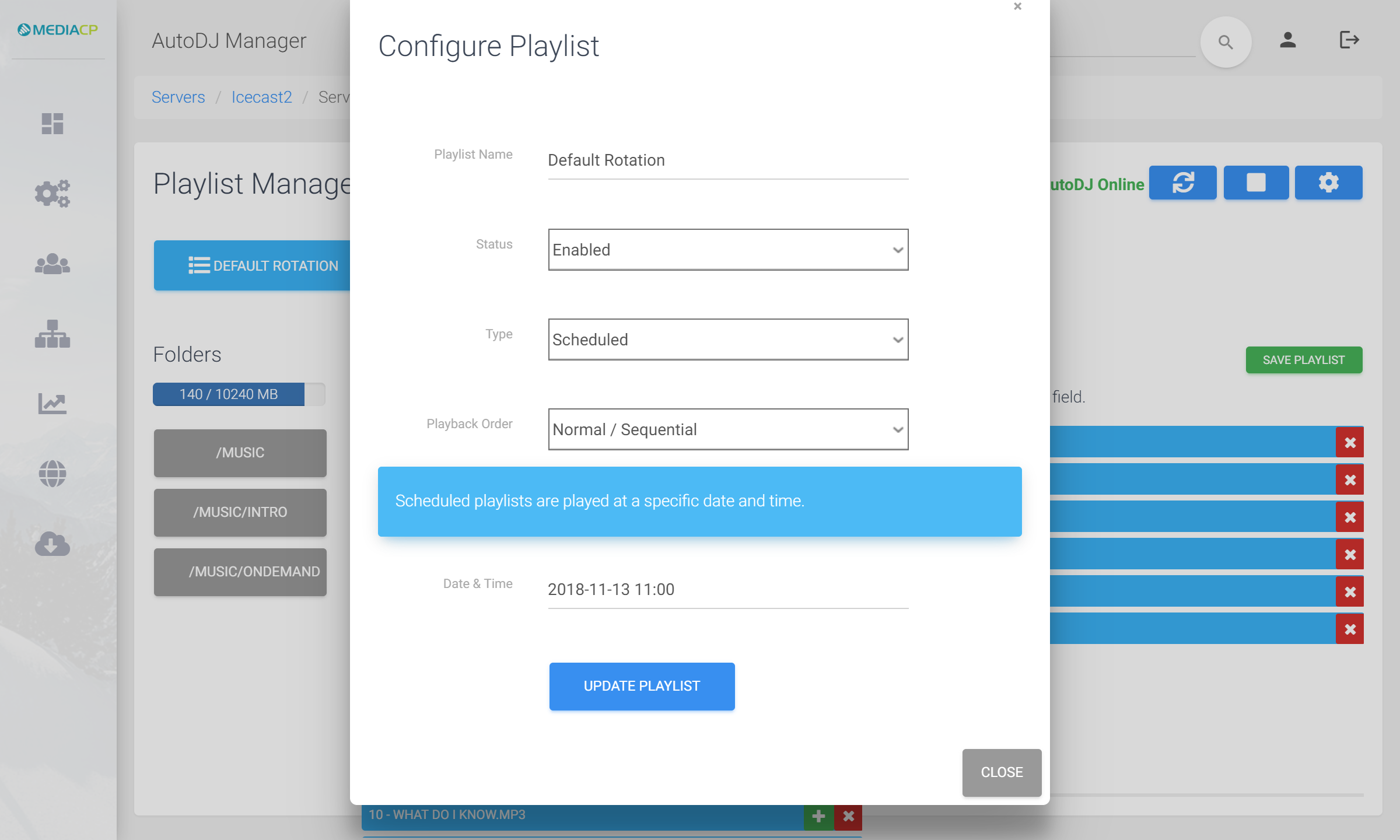Click the Date & Time field
The width and height of the screenshot is (1400, 840).
pos(728,590)
